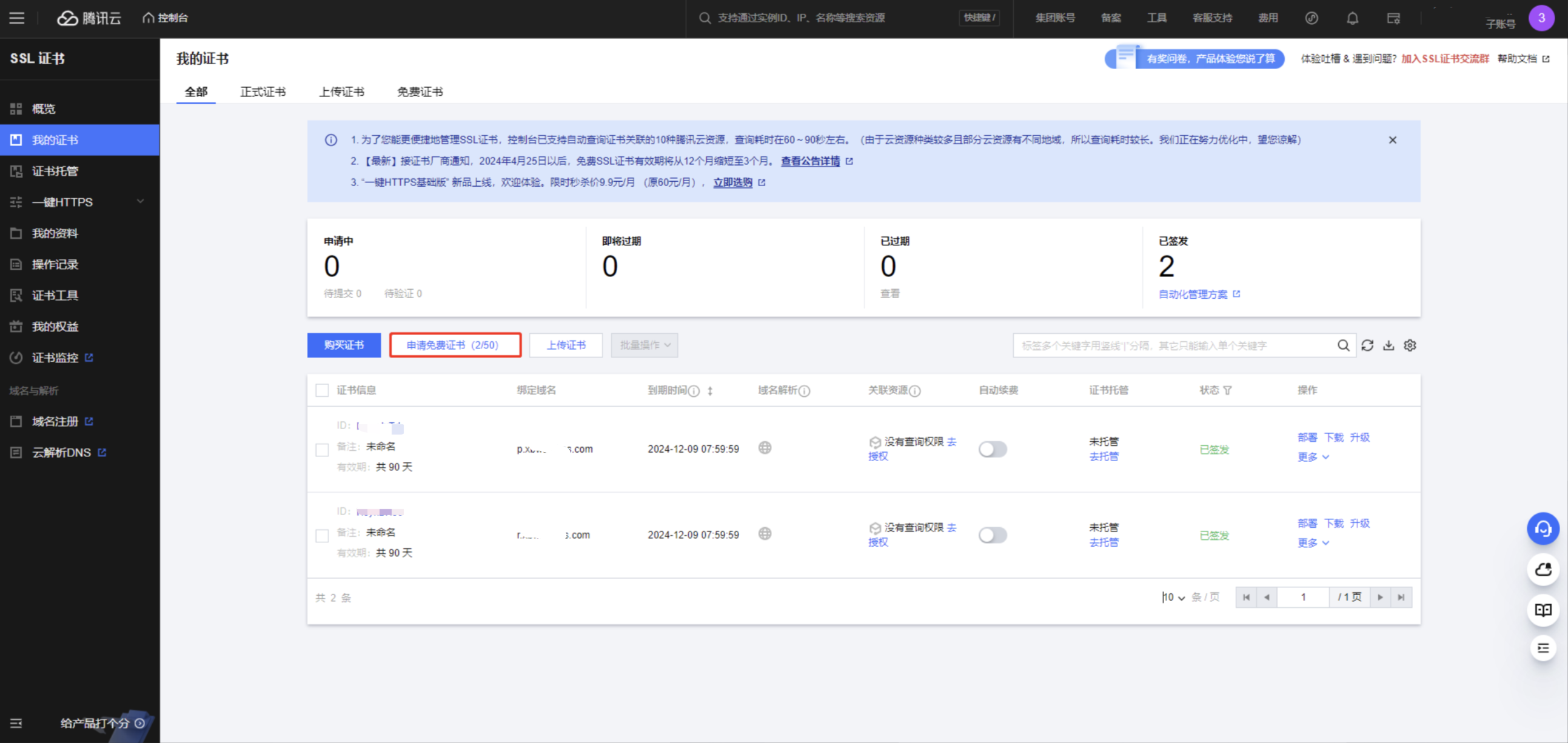Collapse the sidebar with bottom-left icon
1568x743 pixels.
(16, 723)
